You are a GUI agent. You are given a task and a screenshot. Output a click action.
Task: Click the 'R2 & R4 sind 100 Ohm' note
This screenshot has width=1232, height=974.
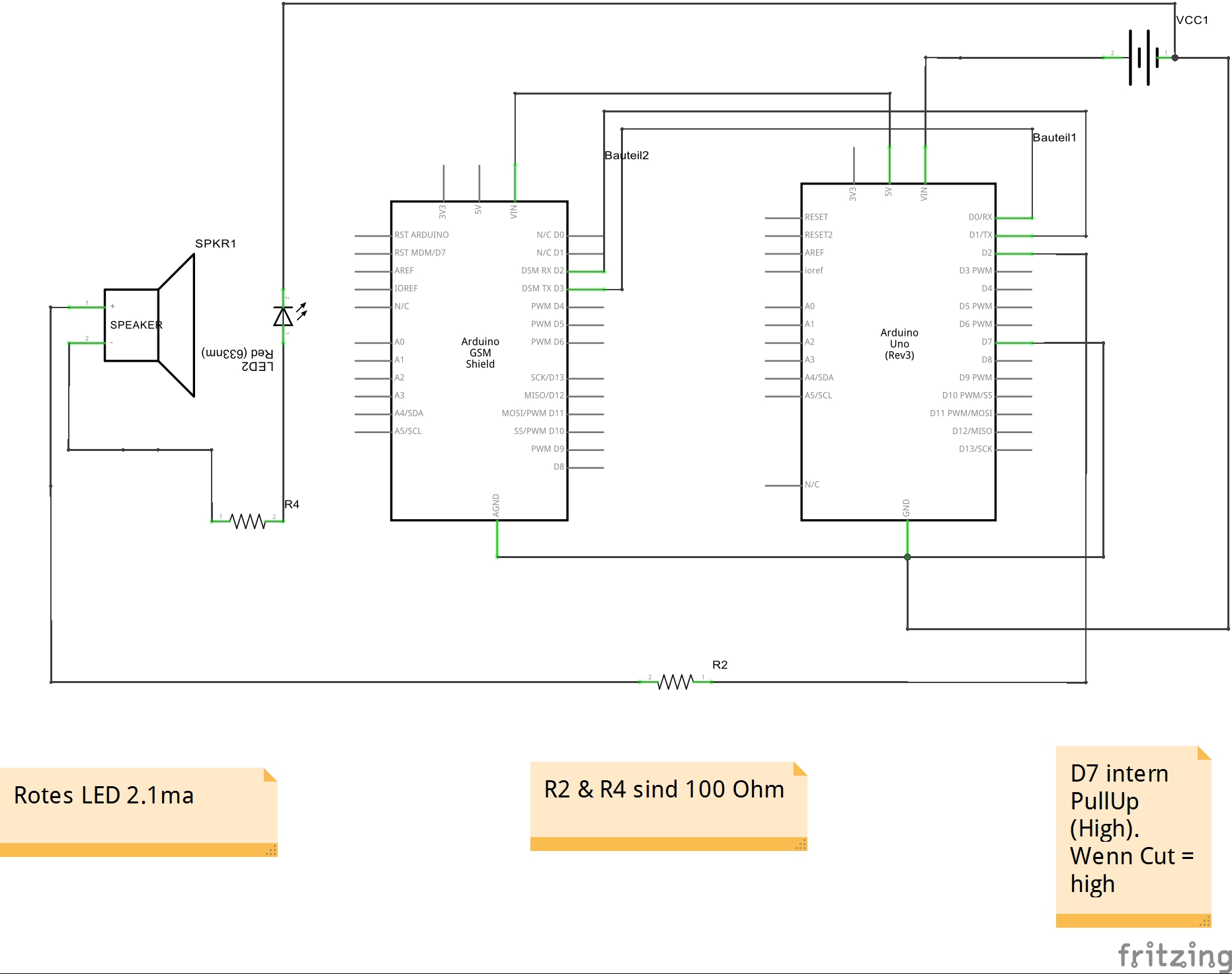point(669,806)
